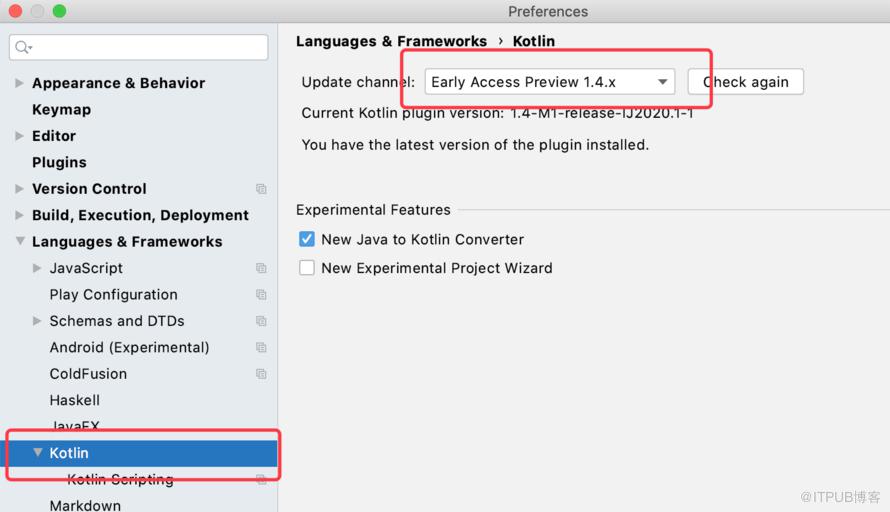This screenshot has height=512, width=890.
Task: Focus the settings search field
Action: [x=138, y=47]
